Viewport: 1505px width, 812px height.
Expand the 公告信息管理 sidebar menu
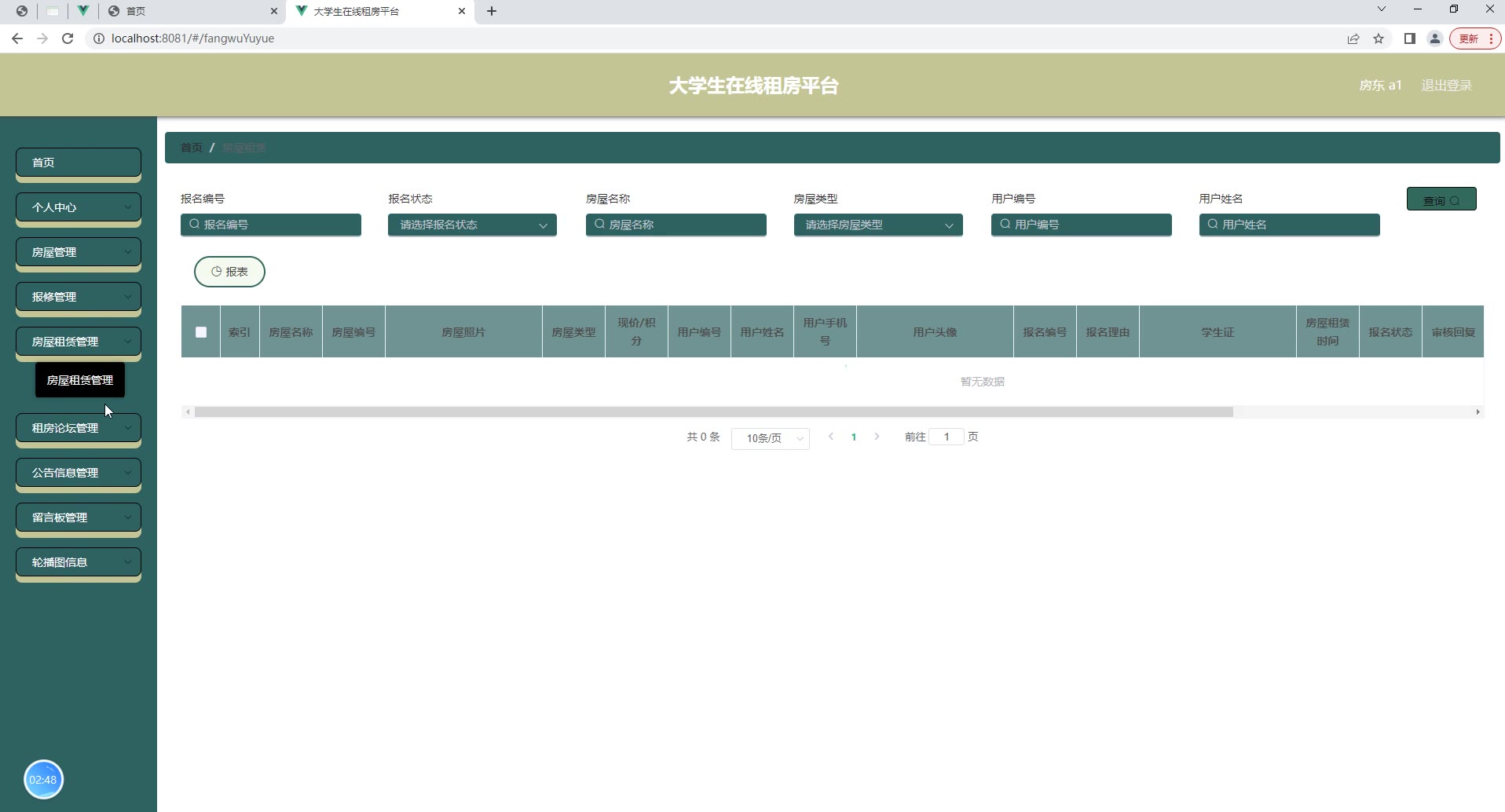pyautogui.click(x=79, y=473)
